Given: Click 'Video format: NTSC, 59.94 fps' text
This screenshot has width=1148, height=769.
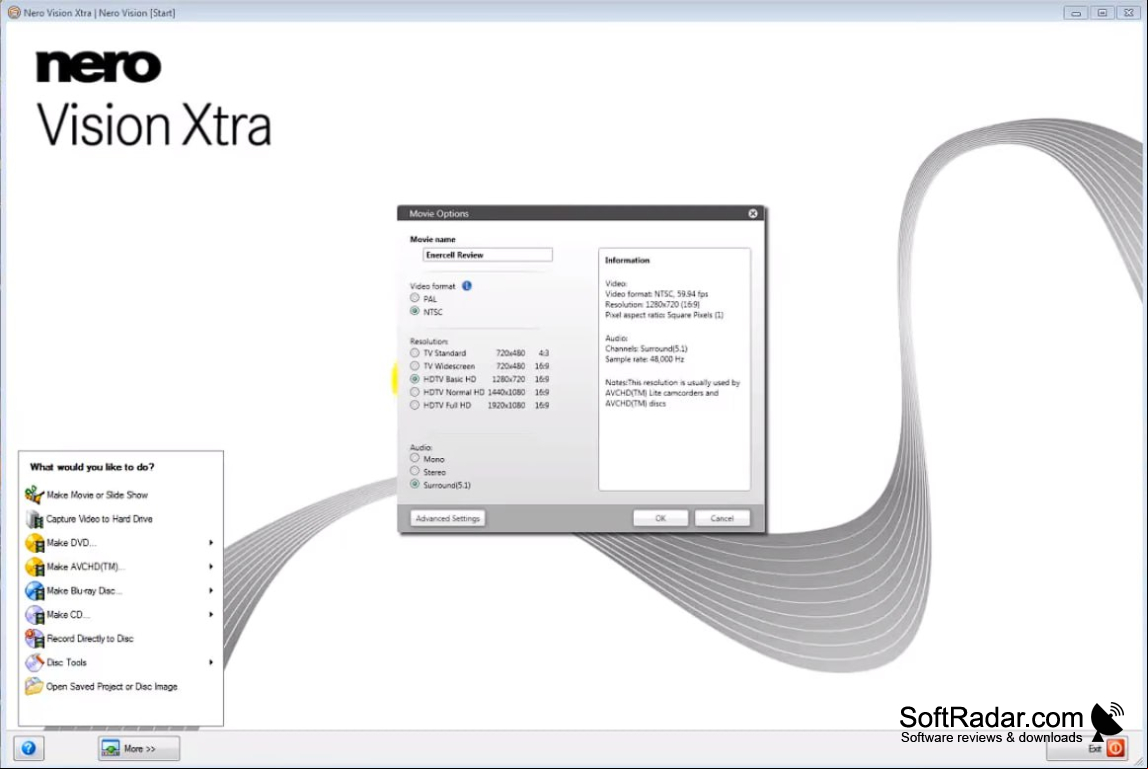Looking at the screenshot, I should [x=657, y=294].
